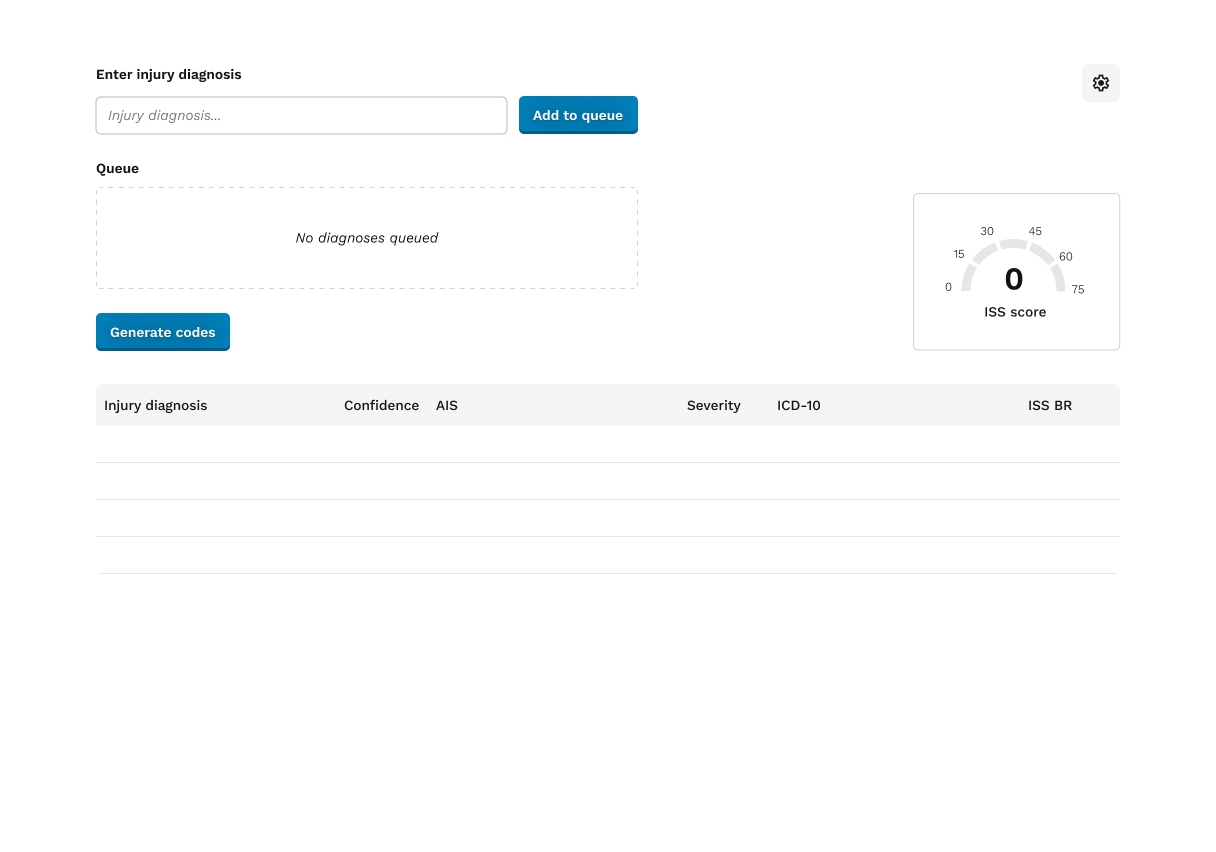Click the Severity column header
The width and height of the screenshot is (1216, 852).
(713, 405)
